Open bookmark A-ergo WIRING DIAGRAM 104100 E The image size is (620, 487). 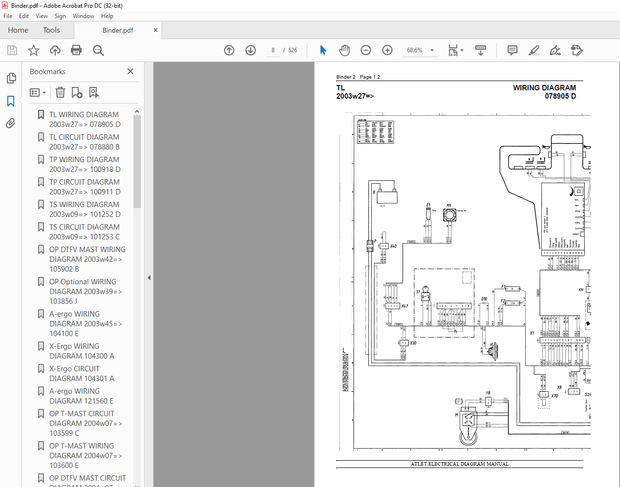[85, 324]
